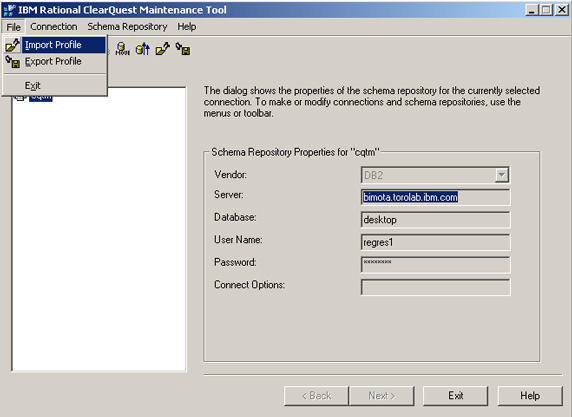
Task: Click the toolbar Import Profile folder icon
Action: click(x=163, y=49)
